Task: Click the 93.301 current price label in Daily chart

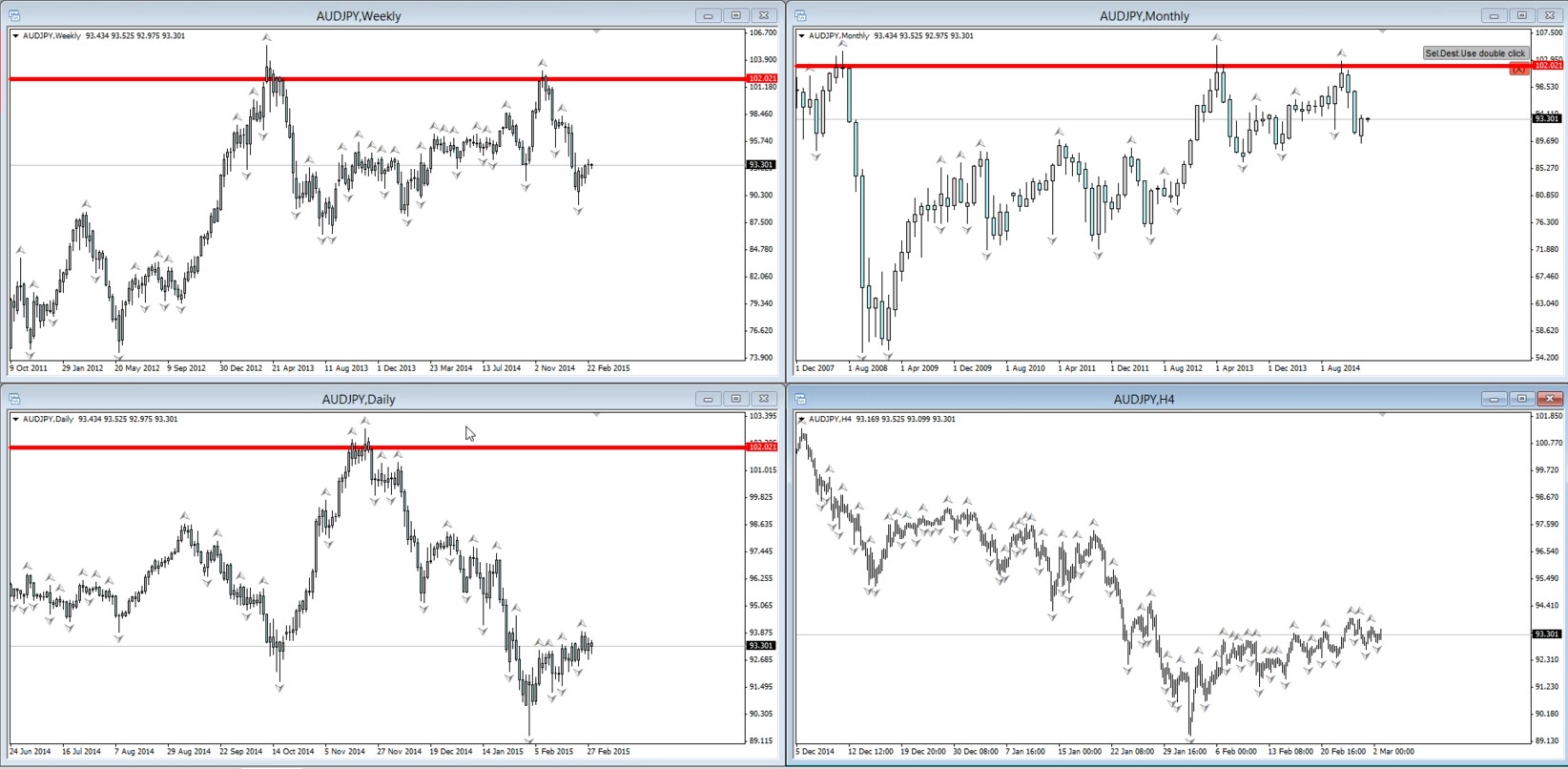Action: (761, 646)
